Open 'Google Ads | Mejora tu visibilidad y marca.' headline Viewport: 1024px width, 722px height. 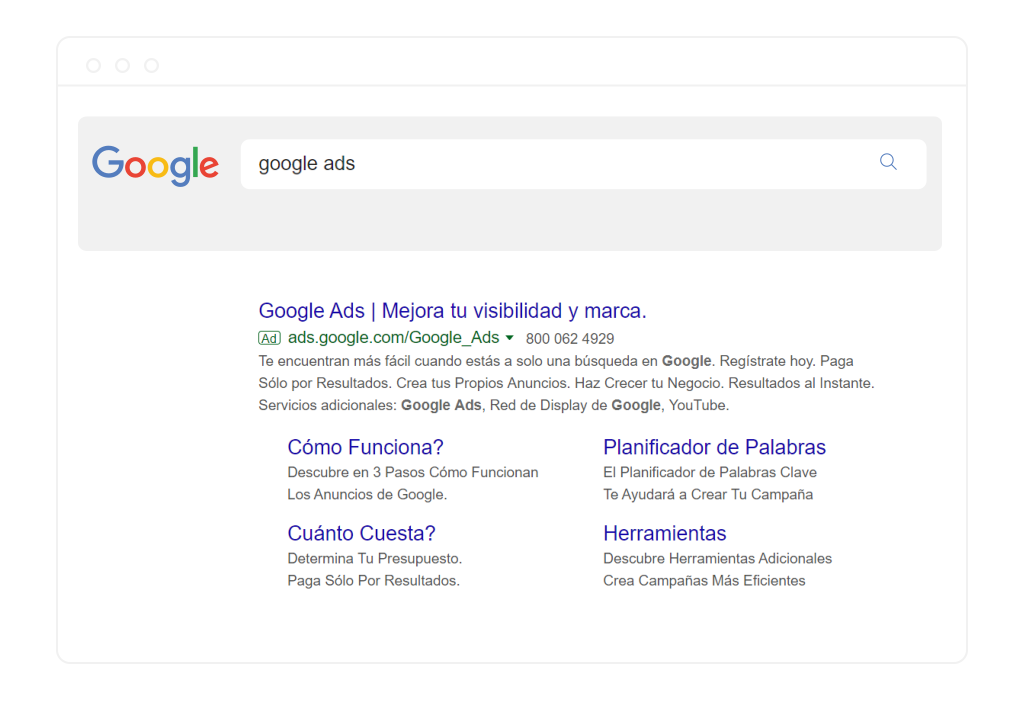pos(453,311)
